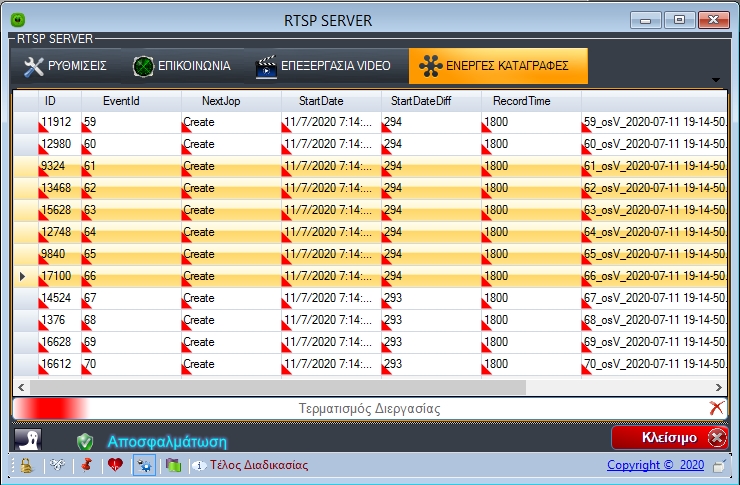The image size is (740, 485).
Task: Expand the tab overflow dropdown arrow
Action: pyautogui.click(x=716, y=80)
